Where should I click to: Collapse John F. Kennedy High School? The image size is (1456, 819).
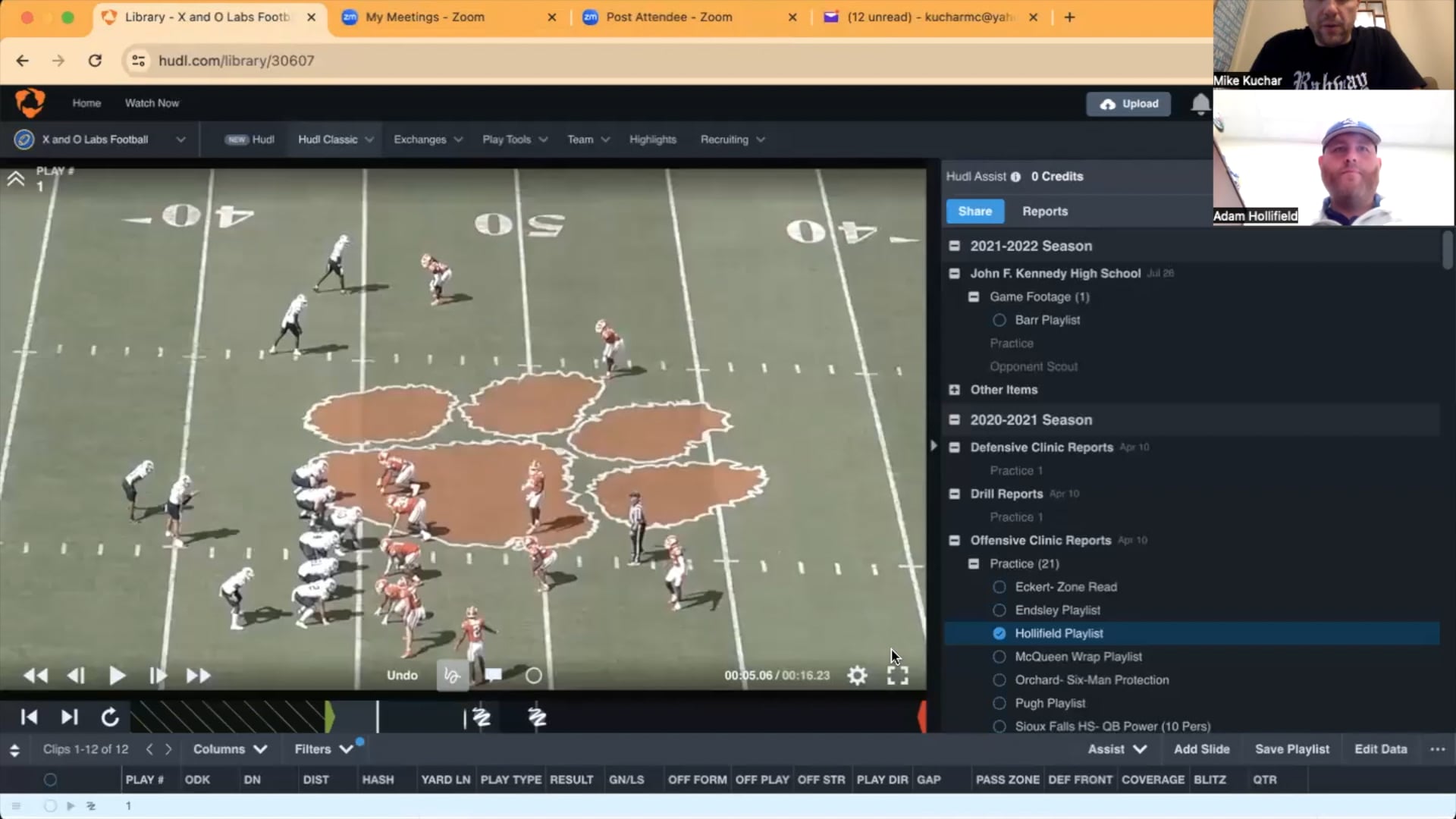point(954,274)
